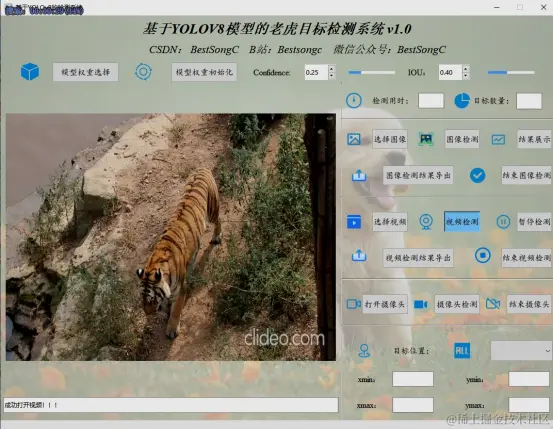Viewport: 554px width, 430px height.
Task: Click the tiger video preview
Action: pos(171,237)
